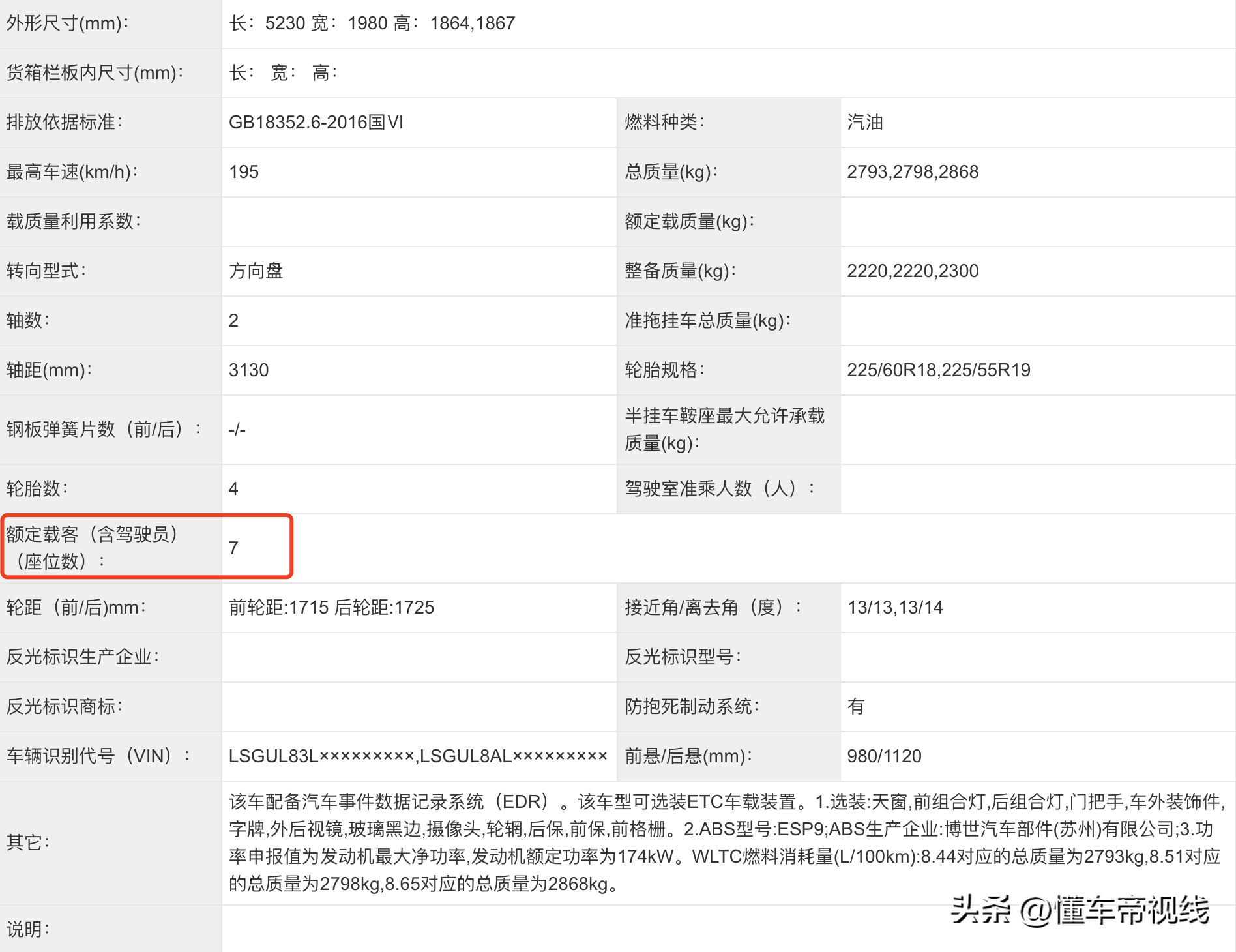Select the 额定载质量(kg) label
Screen dimensions: 1236x952
(690, 222)
